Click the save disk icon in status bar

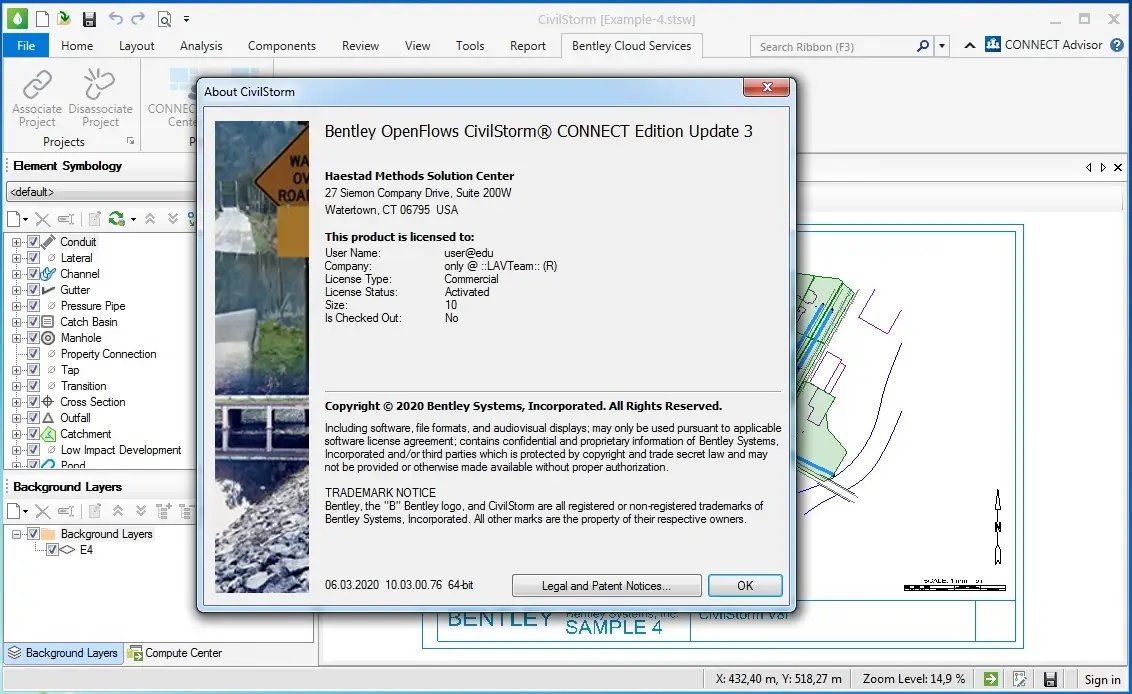(x=1050, y=679)
